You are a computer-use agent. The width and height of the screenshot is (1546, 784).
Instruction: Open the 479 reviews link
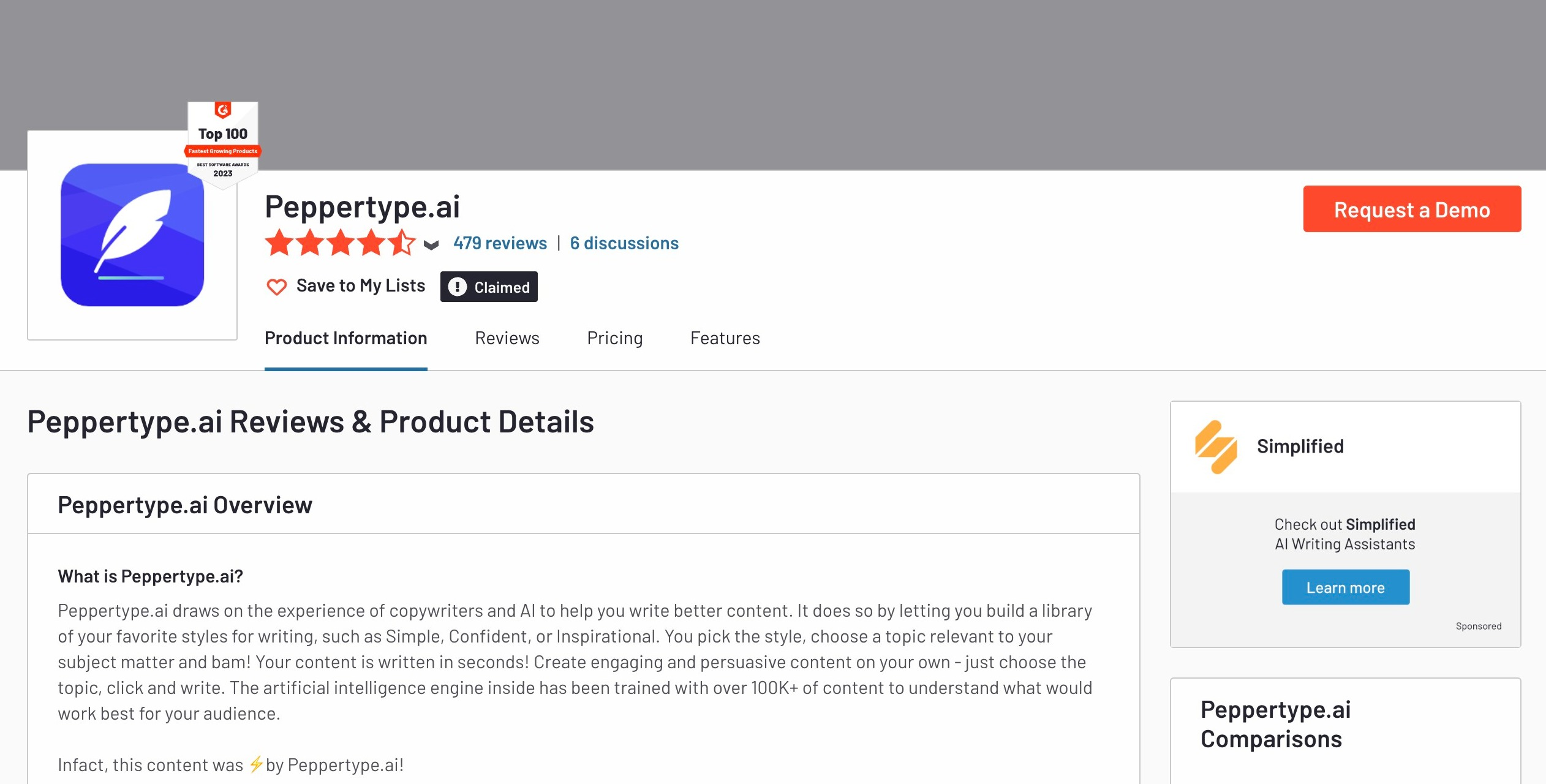[x=500, y=243]
